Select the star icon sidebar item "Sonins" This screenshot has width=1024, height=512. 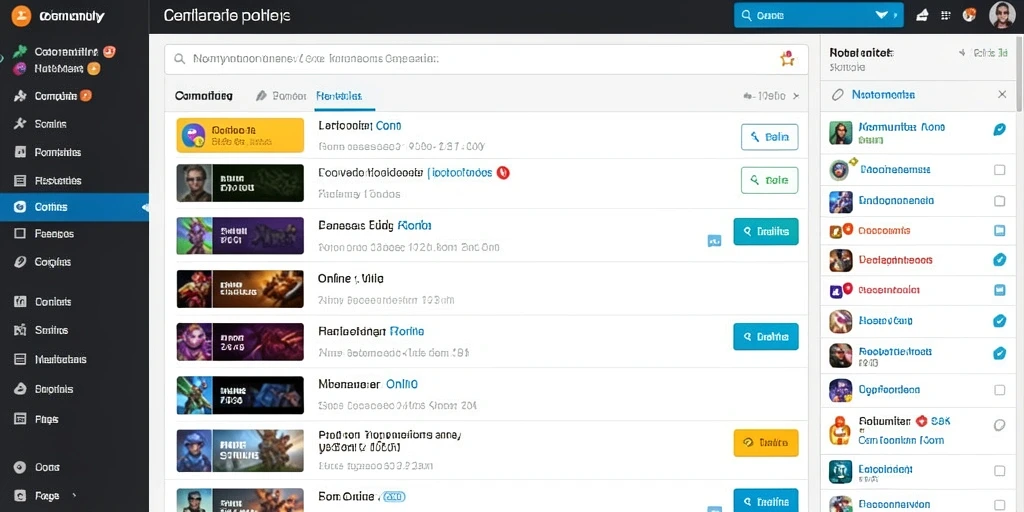pos(42,123)
